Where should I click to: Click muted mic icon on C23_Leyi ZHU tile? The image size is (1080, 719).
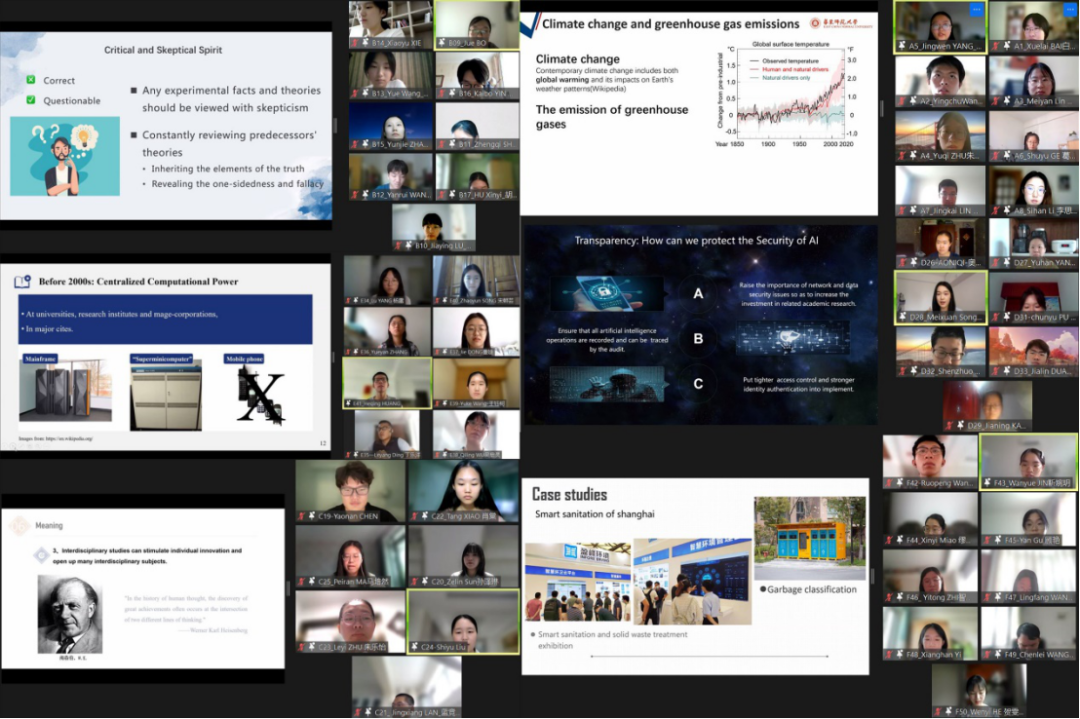[302, 647]
